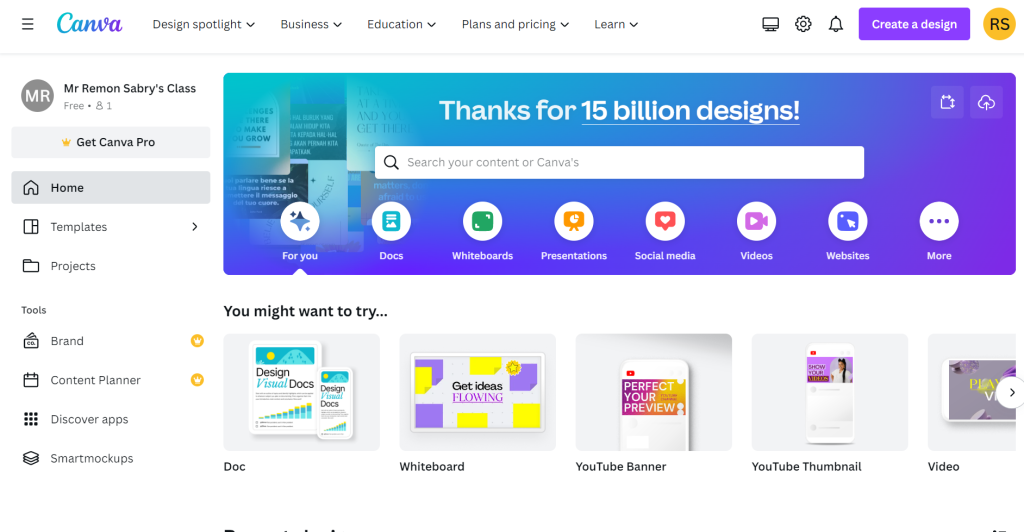
Task: Open the RS account avatar
Action: tap(999, 24)
